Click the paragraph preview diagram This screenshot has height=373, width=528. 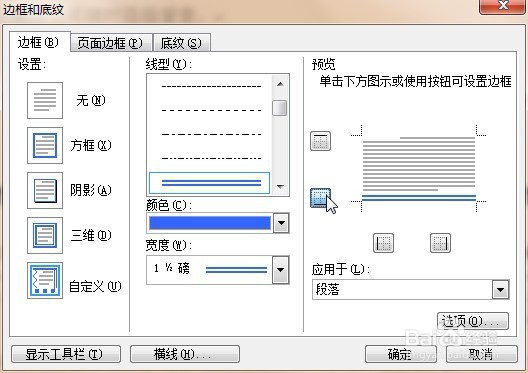coord(419,168)
